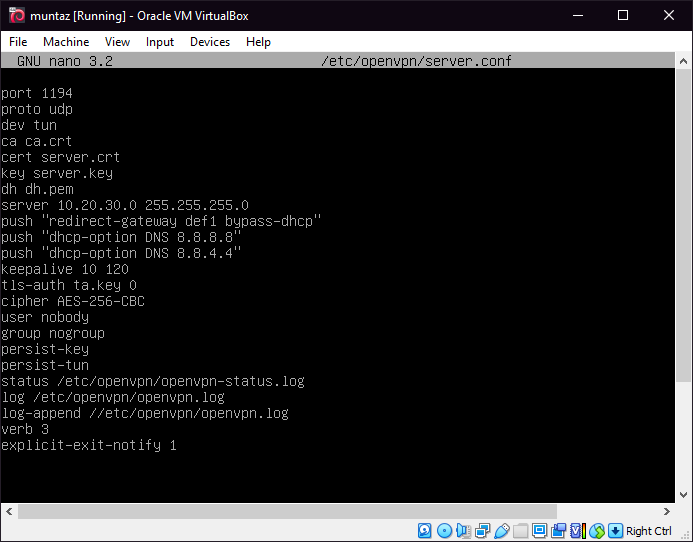Image resolution: width=693 pixels, height=542 pixels.
Task: Click the vertical scrollbar down arrow
Action: 683,495
